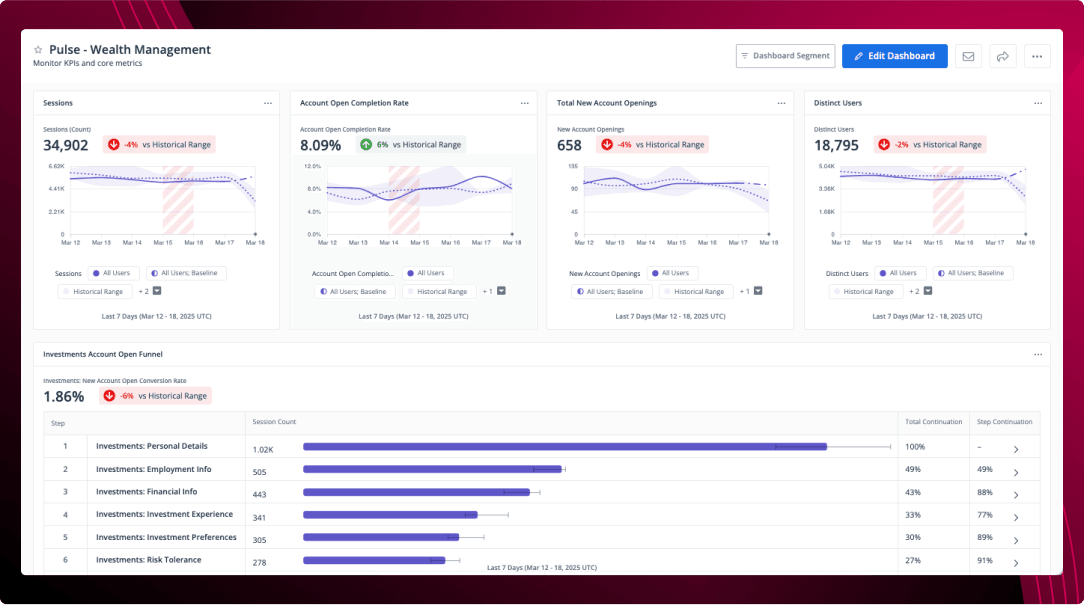Click the filter icon on Dashboard Segment

tap(744, 56)
